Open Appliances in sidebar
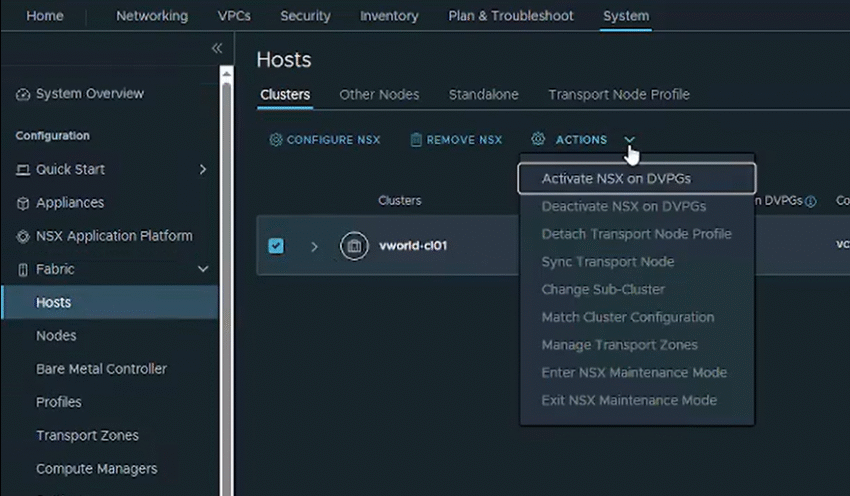Viewport: 850px width, 496px height. coord(70,203)
